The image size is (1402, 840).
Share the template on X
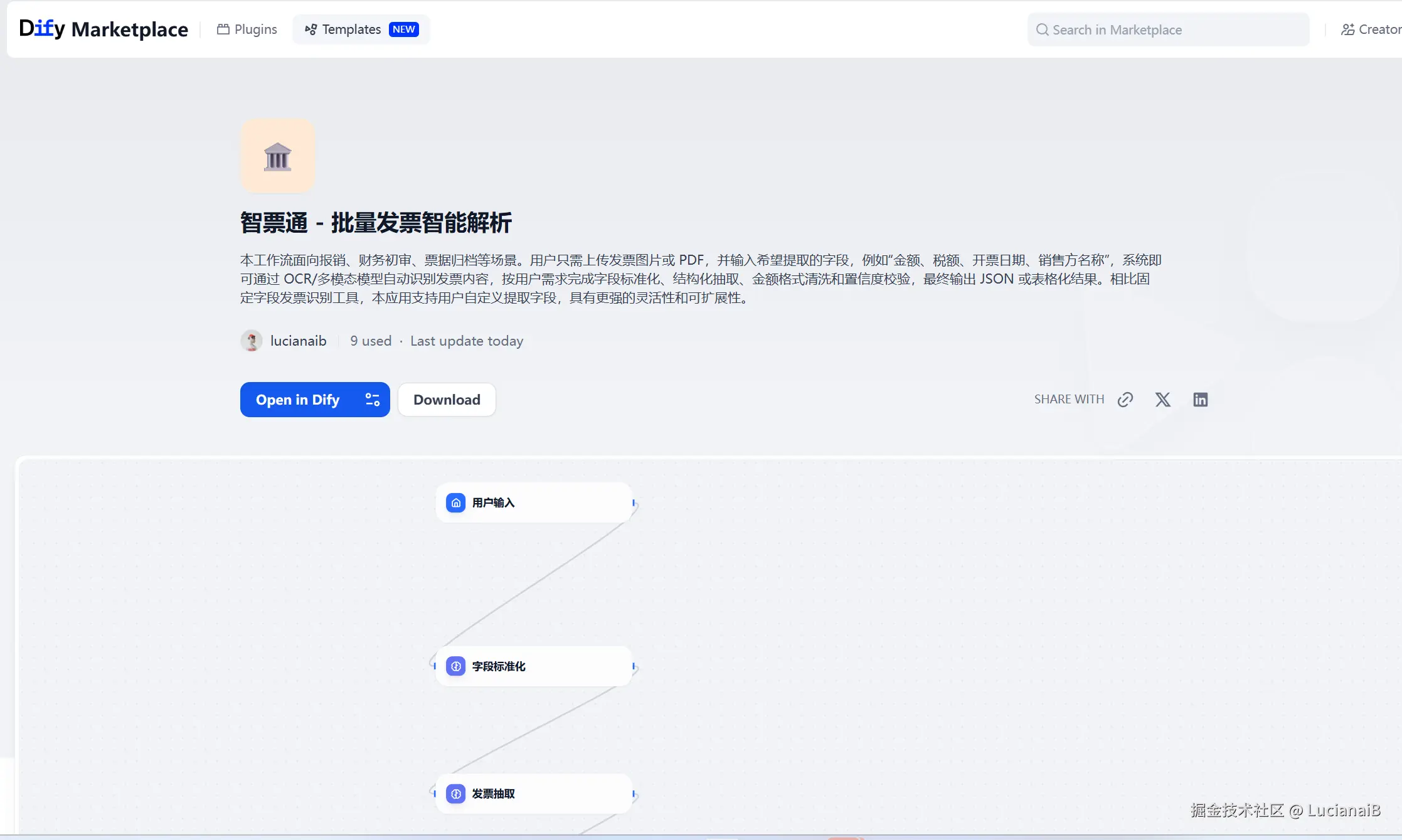click(1163, 400)
